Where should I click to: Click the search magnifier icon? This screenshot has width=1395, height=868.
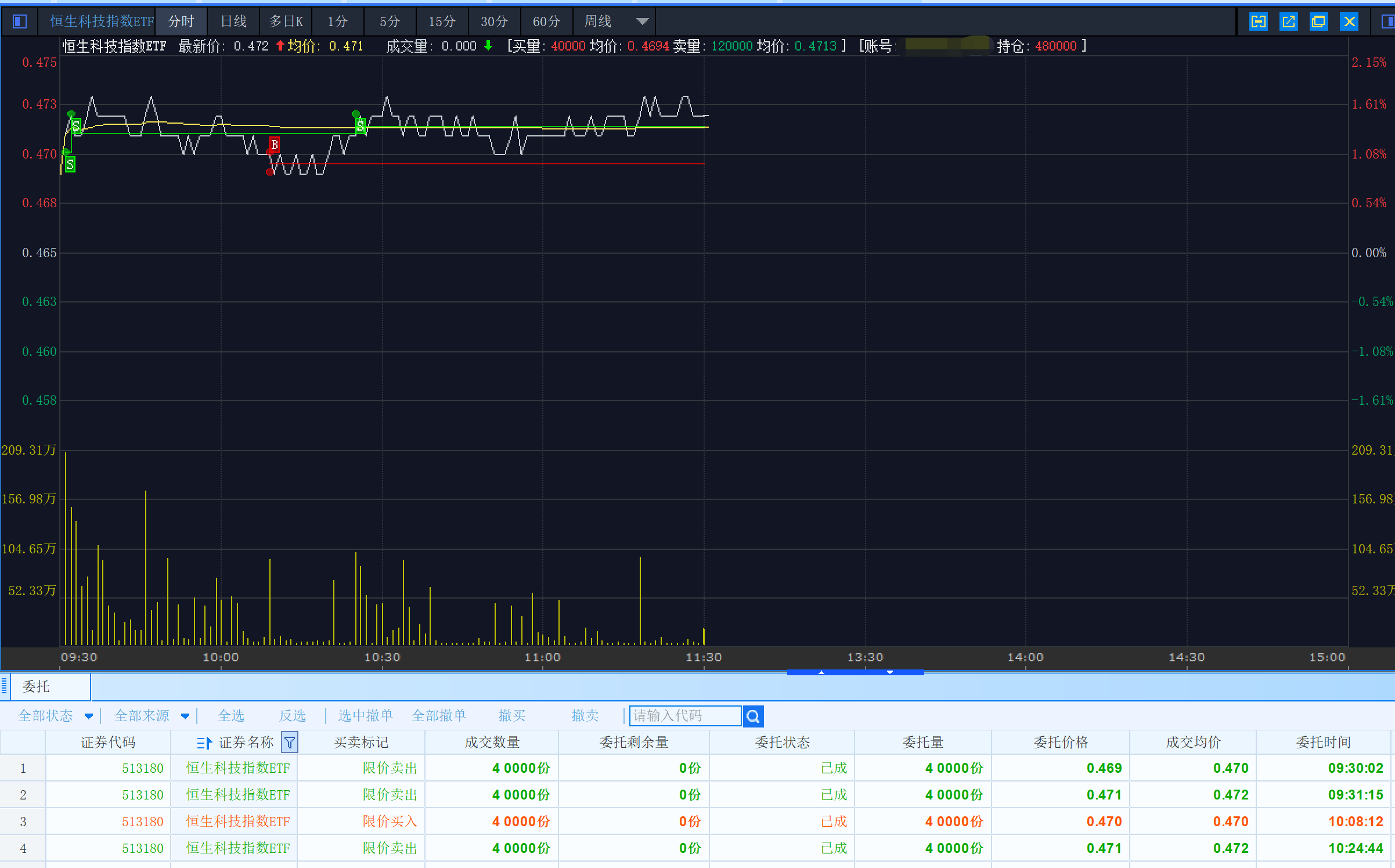(753, 716)
